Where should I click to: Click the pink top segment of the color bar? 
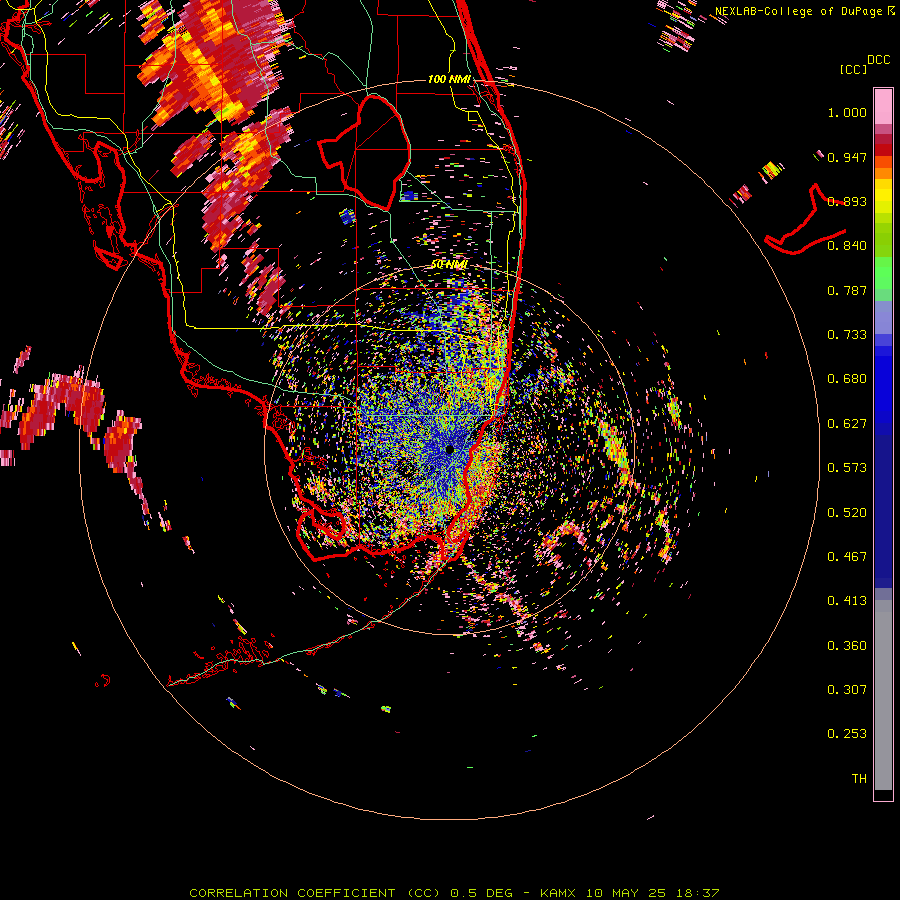point(883,107)
